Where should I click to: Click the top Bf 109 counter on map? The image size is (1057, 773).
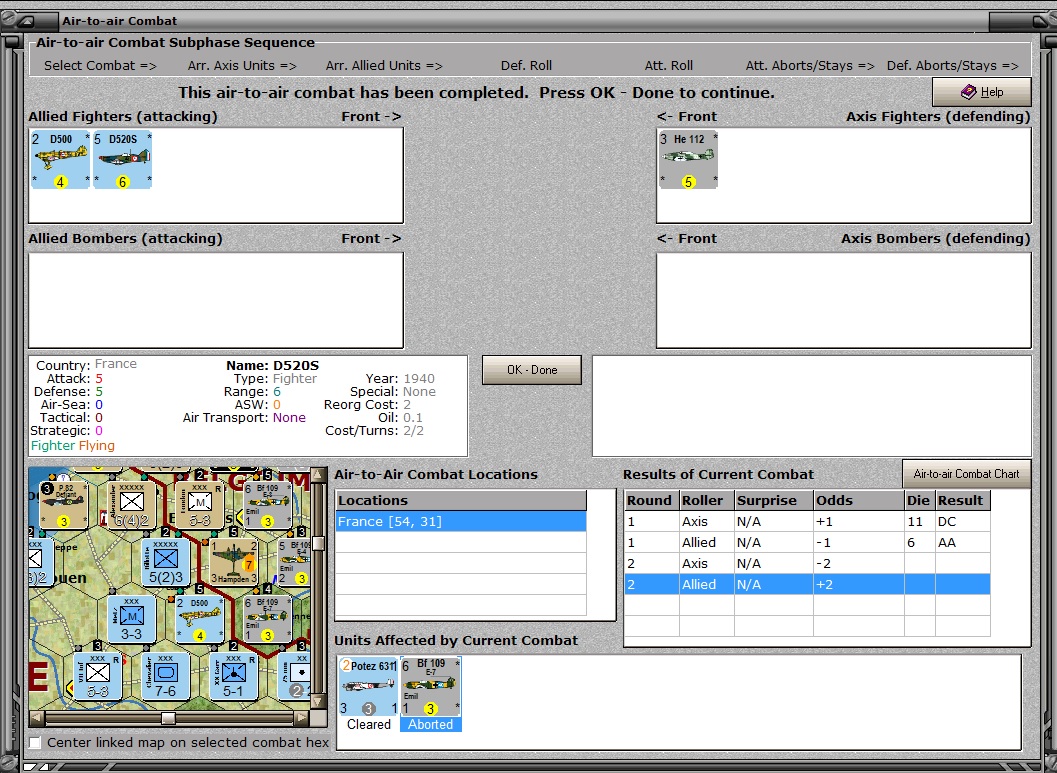pyautogui.click(x=268, y=504)
